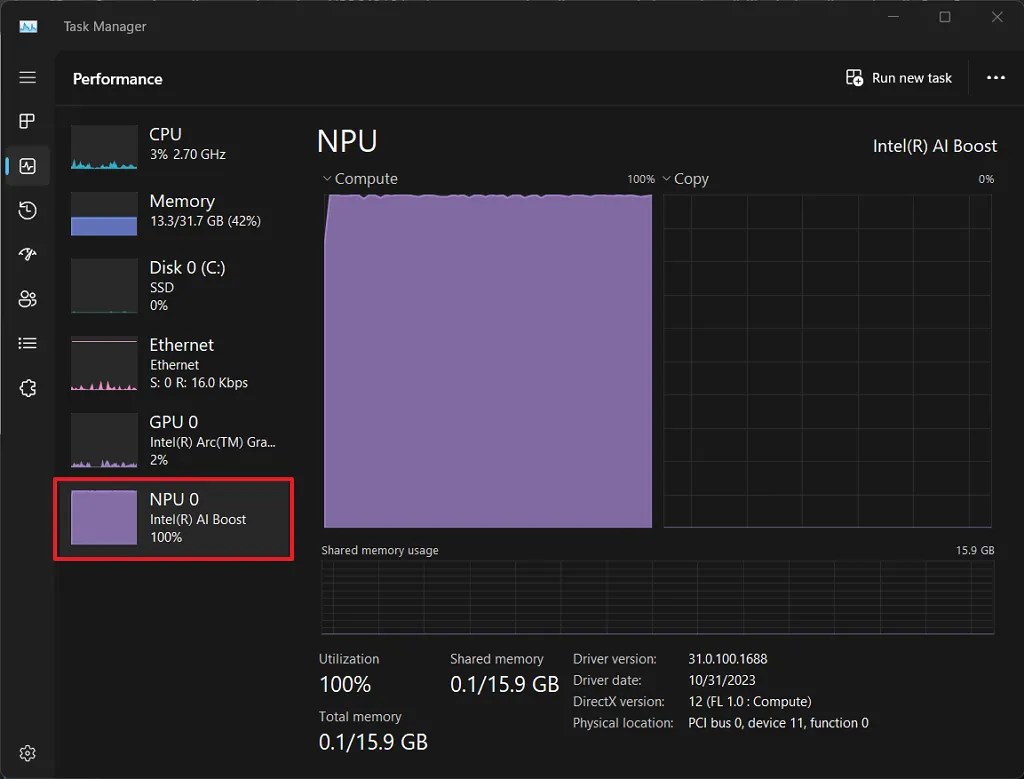Click the Run new task button
The height and width of the screenshot is (779, 1024).
coord(897,77)
